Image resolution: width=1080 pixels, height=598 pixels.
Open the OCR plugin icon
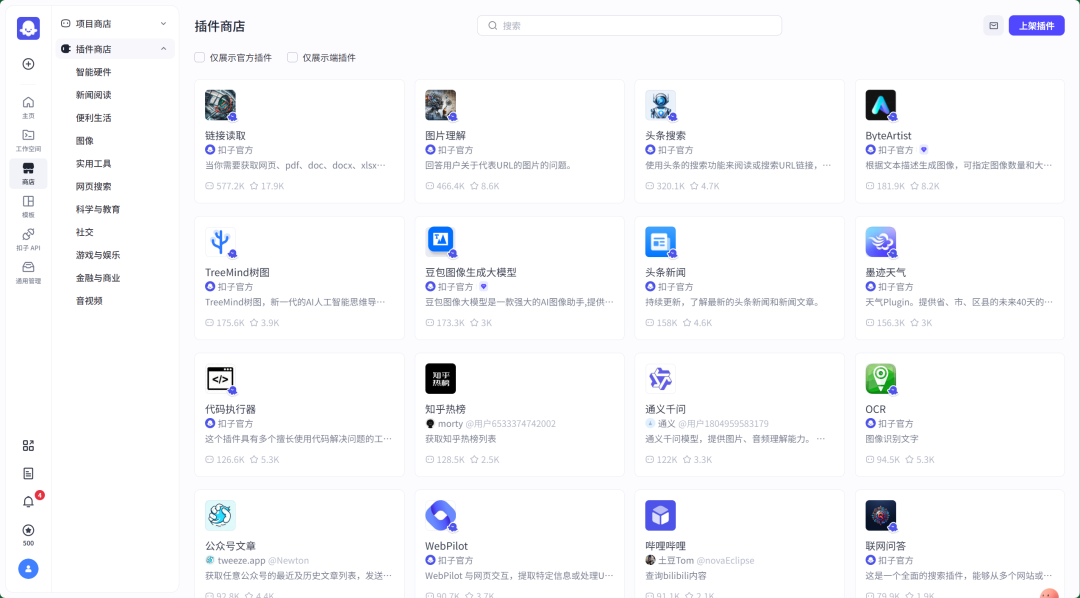coord(881,378)
